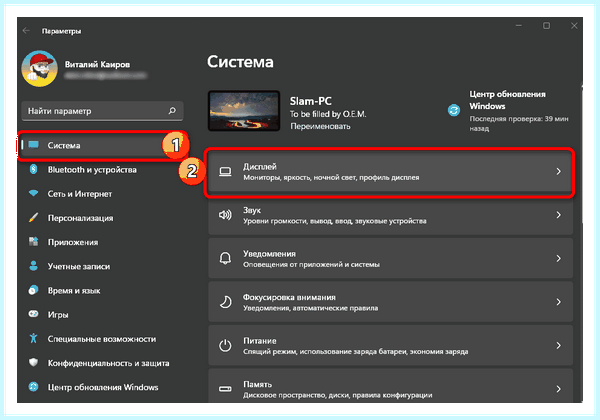Image resolution: width=600 pixels, height=420 pixels.
Task: Open Специальные возможности section
Action: 102,339
